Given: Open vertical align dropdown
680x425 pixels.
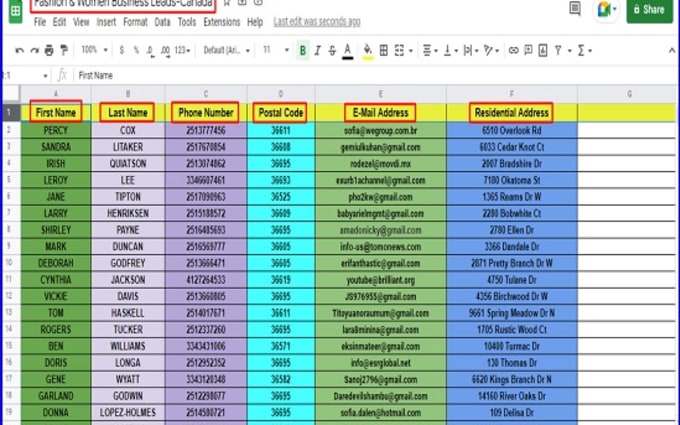Looking at the screenshot, I should [450, 51].
